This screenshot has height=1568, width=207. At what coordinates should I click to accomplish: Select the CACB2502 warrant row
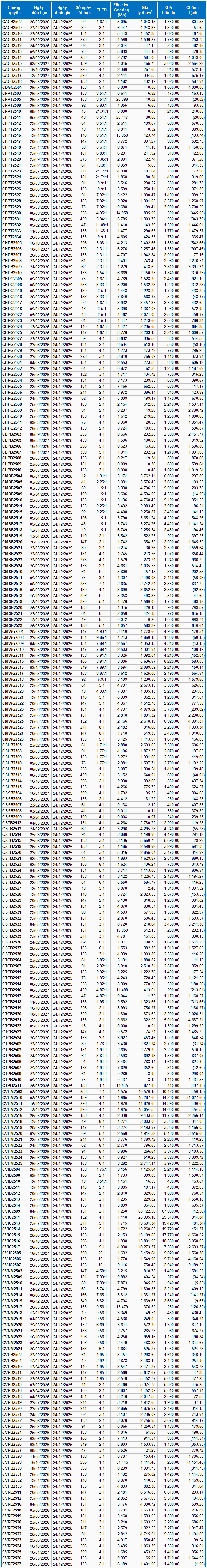(x=12, y=21)
